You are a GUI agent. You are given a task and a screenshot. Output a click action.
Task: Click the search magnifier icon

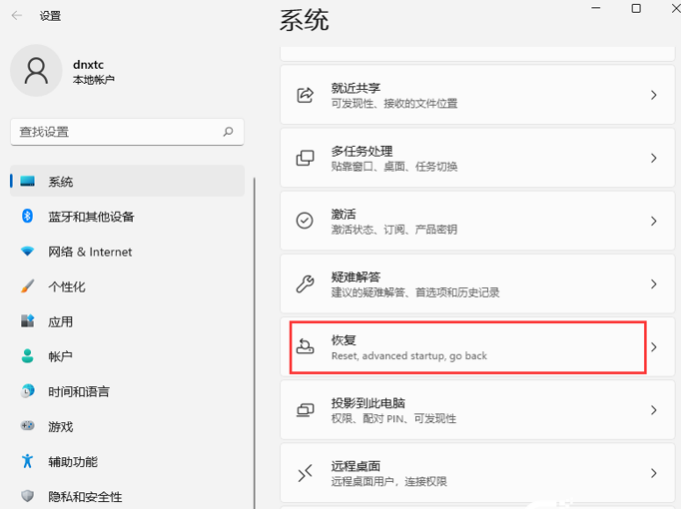228,132
